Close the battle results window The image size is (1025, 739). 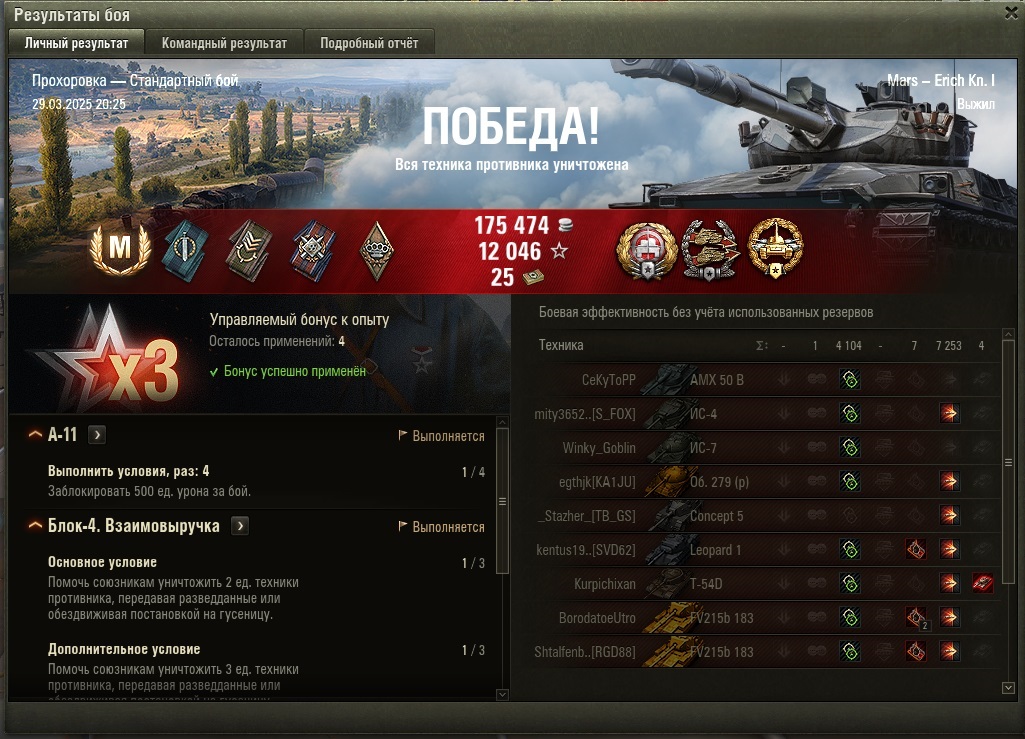point(1011,13)
